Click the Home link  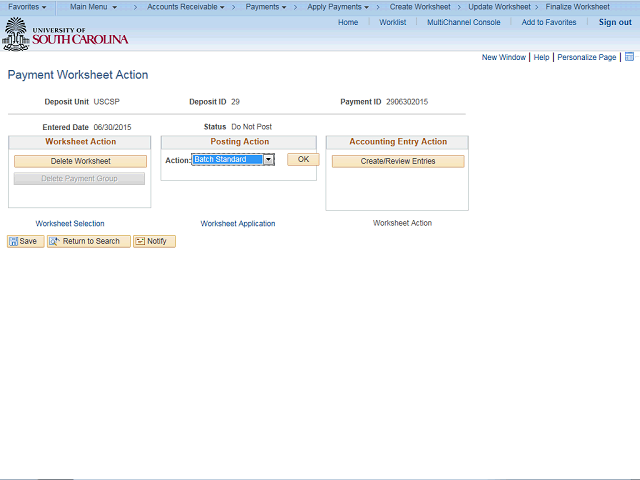[x=348, y=22]
